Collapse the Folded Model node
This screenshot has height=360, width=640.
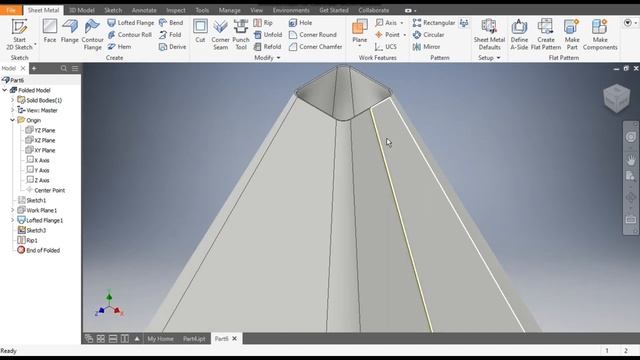point(4,90)
